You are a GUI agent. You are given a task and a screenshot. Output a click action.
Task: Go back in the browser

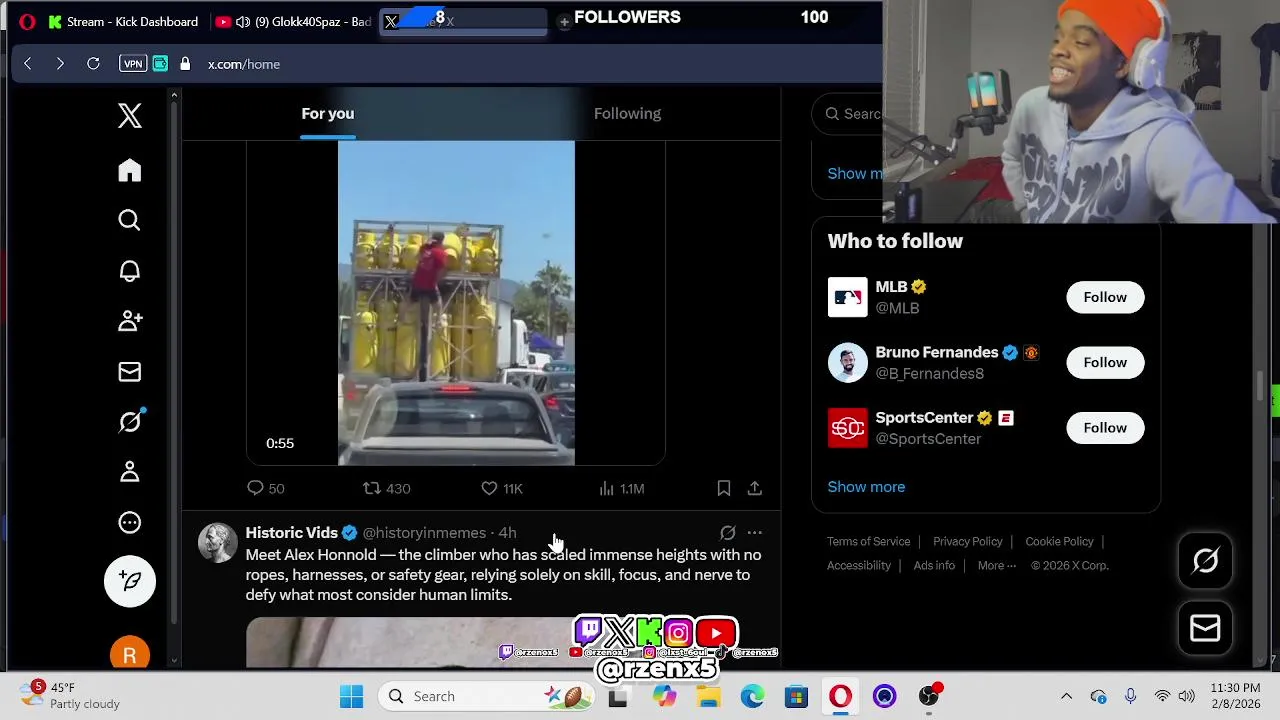27,64
